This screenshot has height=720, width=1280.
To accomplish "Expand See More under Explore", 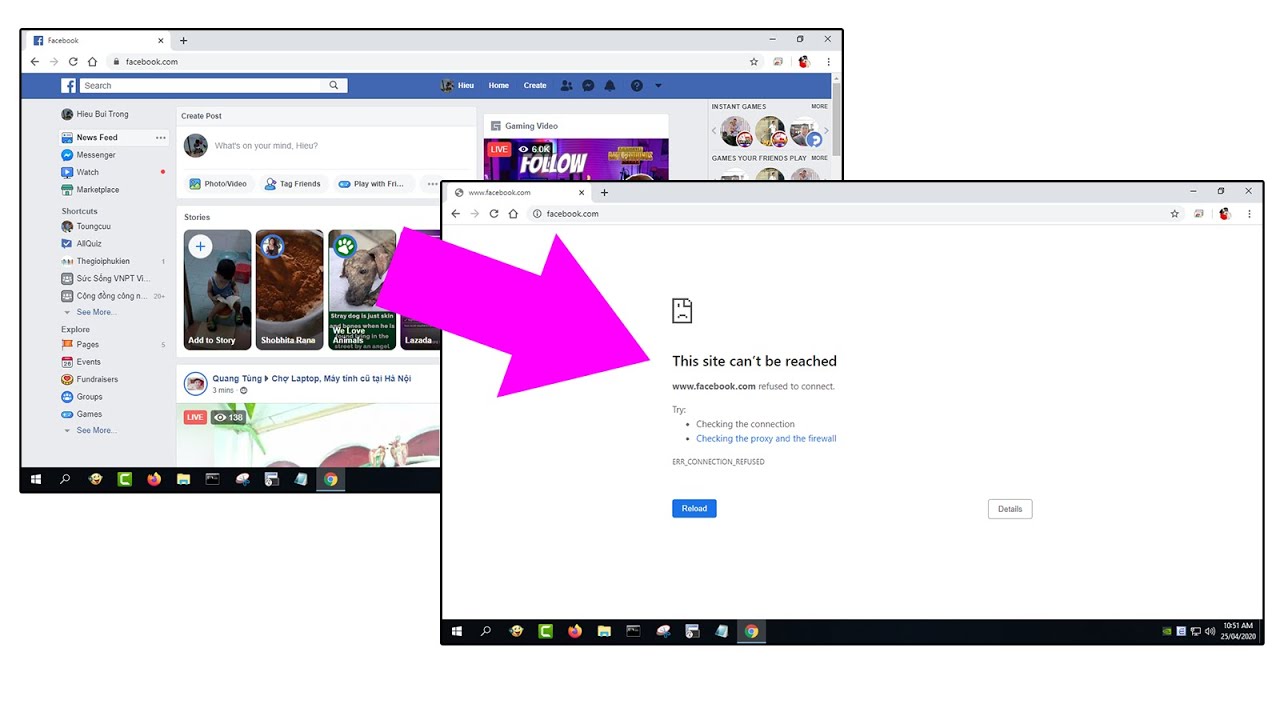I will (x=91, y=430).
